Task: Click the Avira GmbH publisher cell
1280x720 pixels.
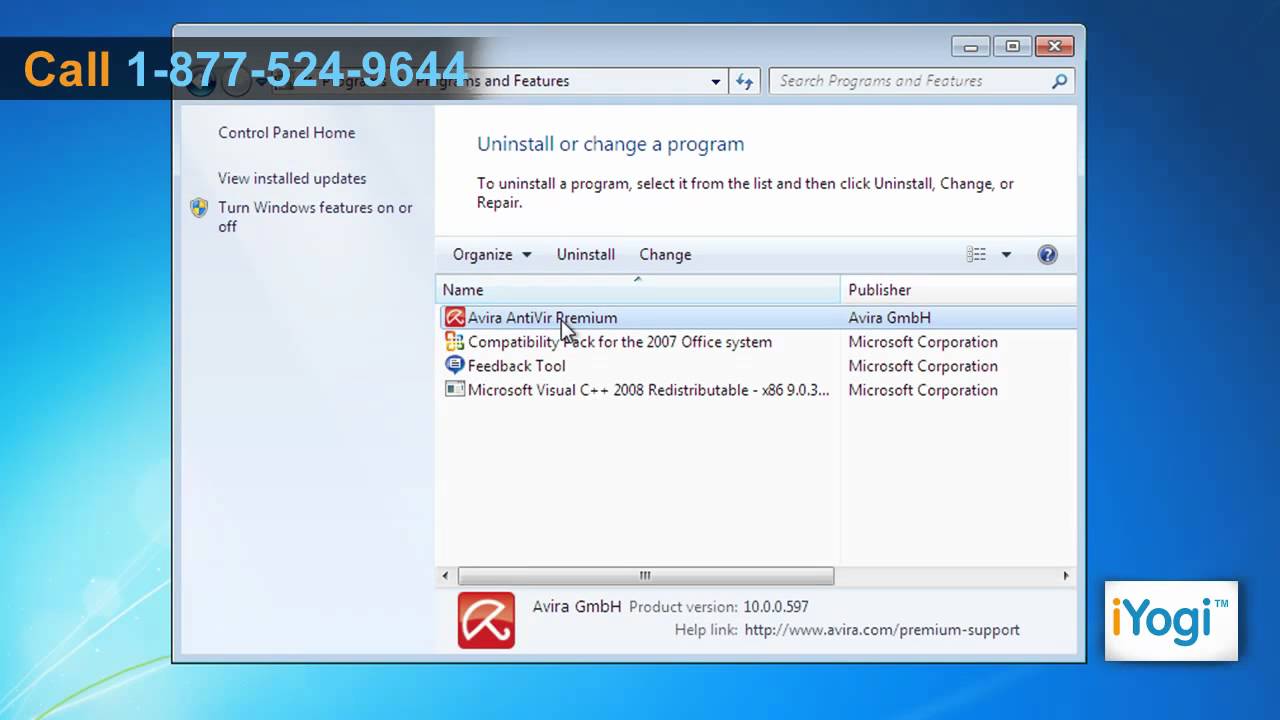Action: point(889,317)
